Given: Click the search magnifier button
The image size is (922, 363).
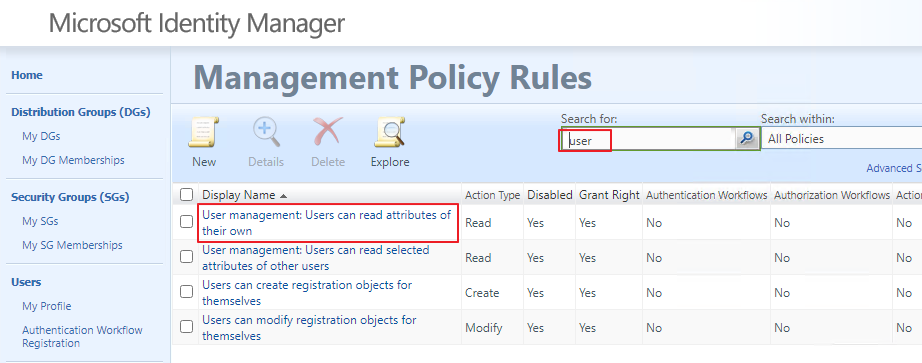Looking at the screenshot, I should pos(746,139).
